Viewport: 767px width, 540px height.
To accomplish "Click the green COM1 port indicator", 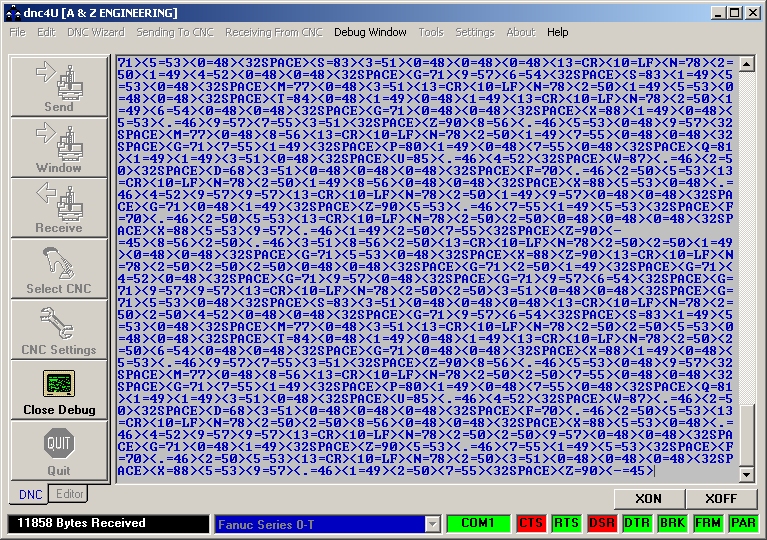I will pos(478,523).
